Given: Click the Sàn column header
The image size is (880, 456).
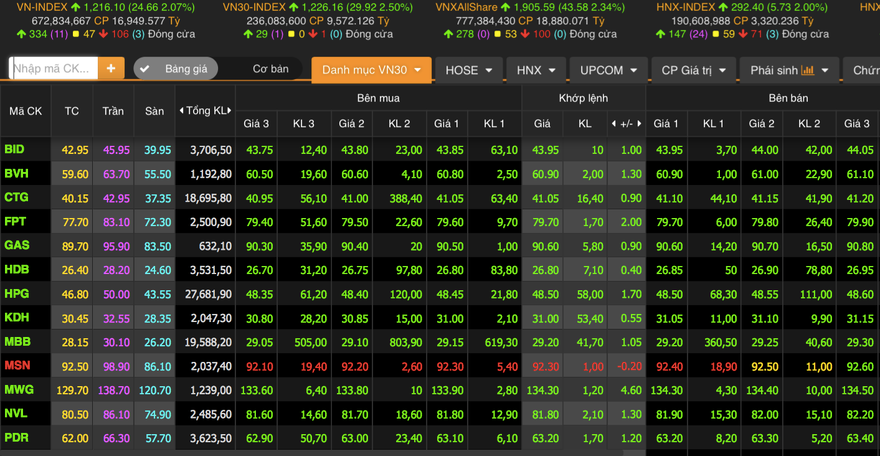Looking at the screenshot, I should click(x=154, y=111).
